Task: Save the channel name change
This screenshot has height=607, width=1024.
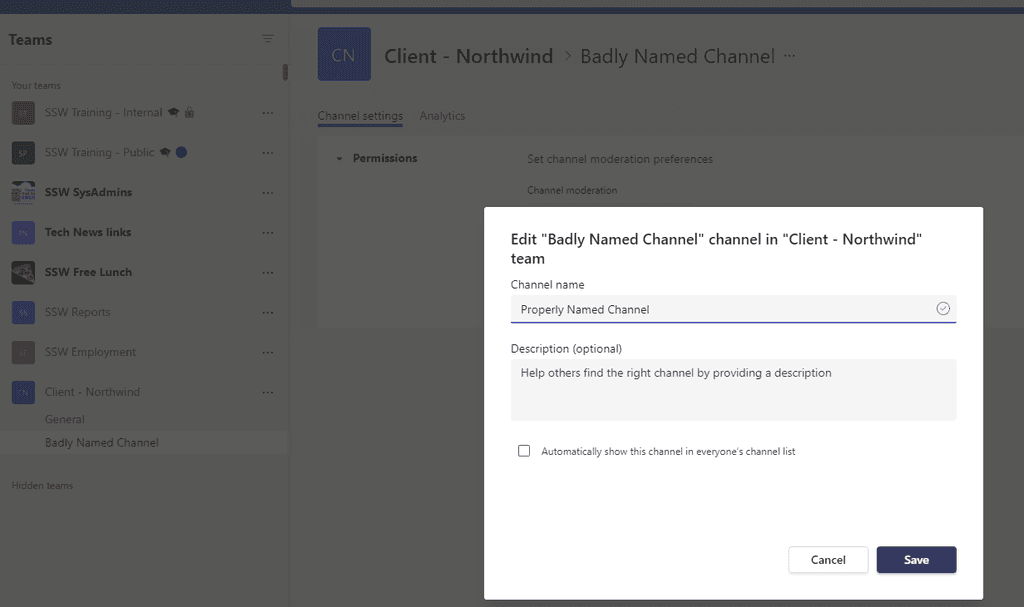Action: coord(916,560)
